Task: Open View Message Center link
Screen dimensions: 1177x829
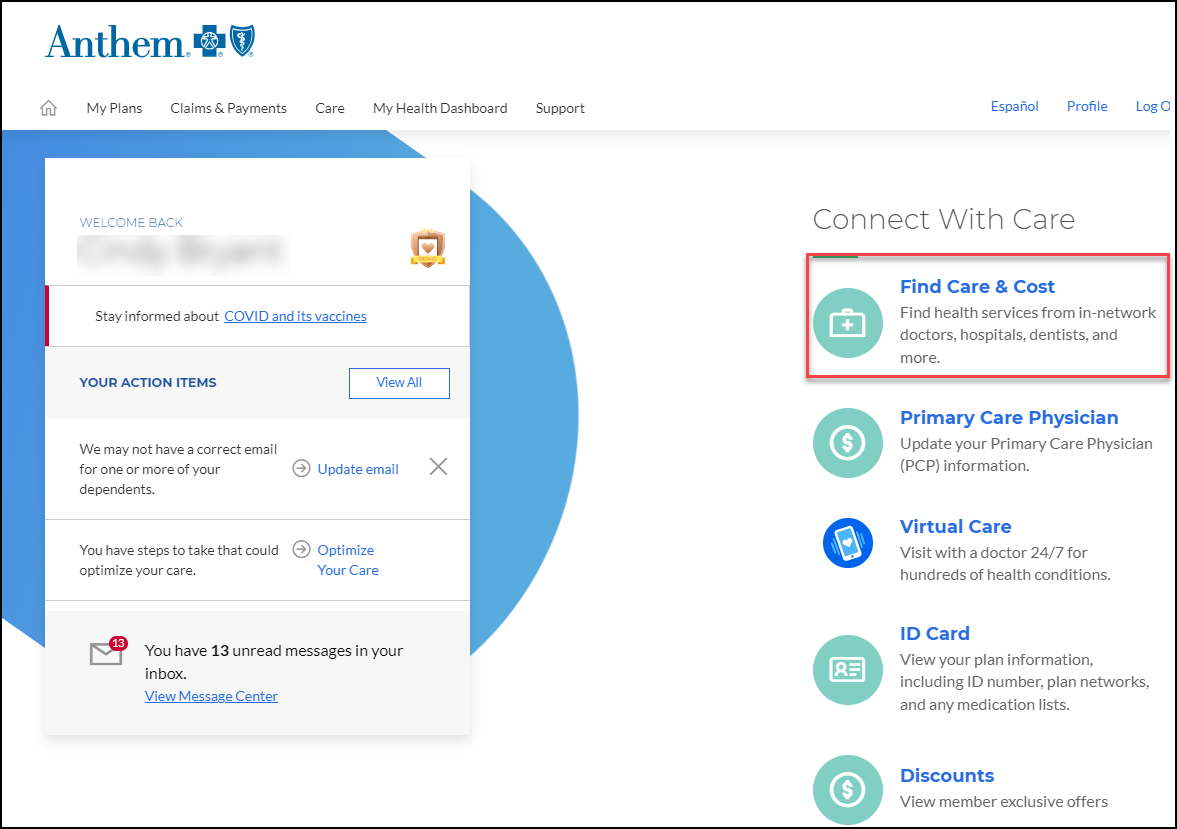Action: point(211,696)
